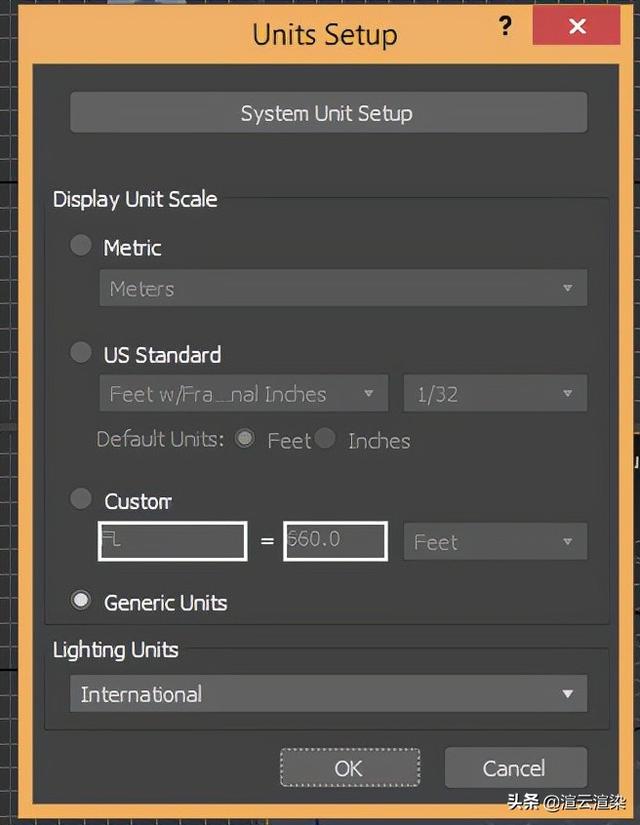
Task: Select the Custom radio button
Action: pyautogui.click(x=81, y=499)
